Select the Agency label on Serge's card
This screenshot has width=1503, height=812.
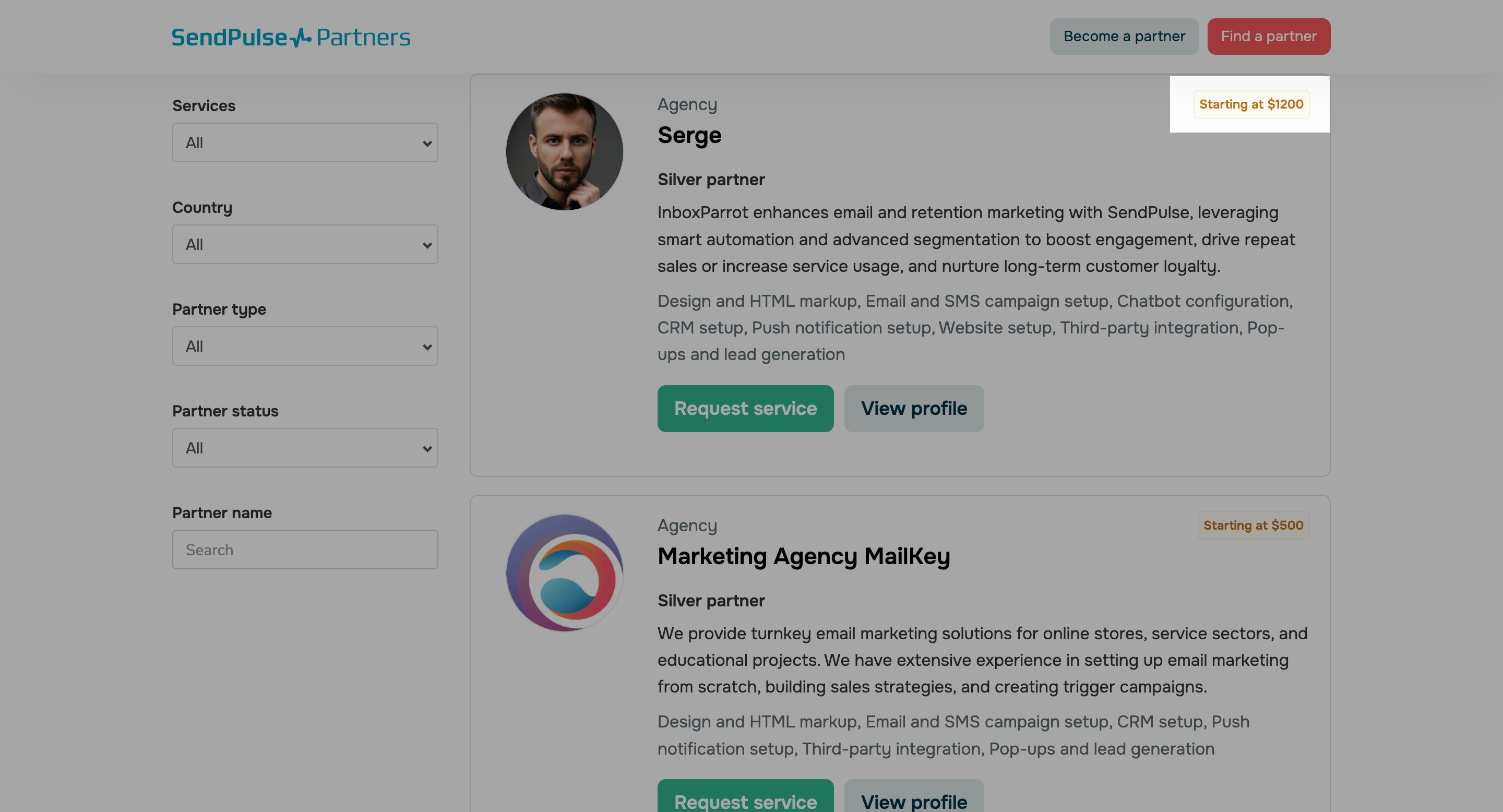click(x=687, y=104)
